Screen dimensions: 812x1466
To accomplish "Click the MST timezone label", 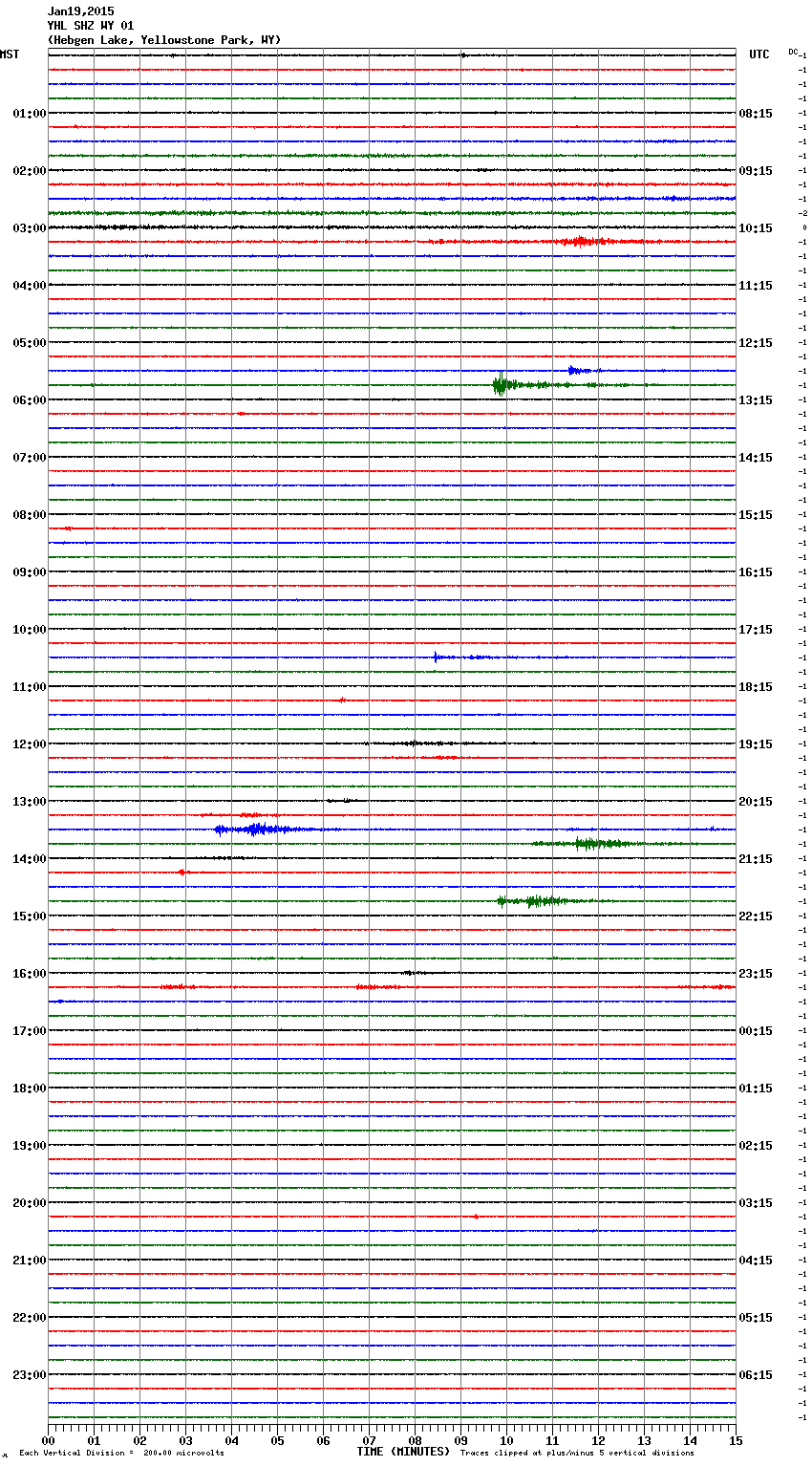I will pos(10,54).
